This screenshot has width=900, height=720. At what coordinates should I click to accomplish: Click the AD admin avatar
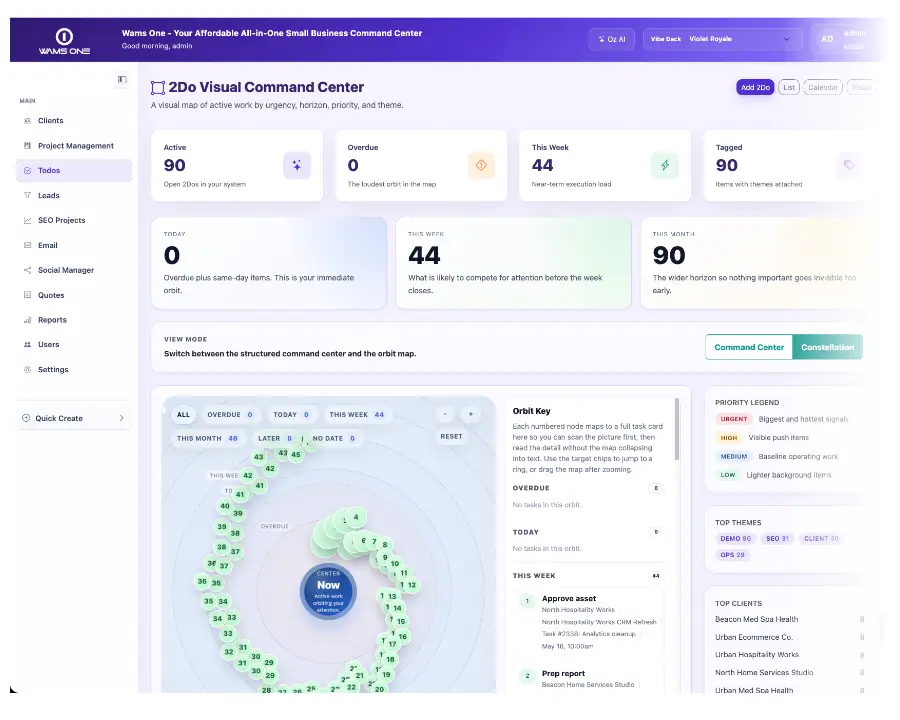click(827, 39)
